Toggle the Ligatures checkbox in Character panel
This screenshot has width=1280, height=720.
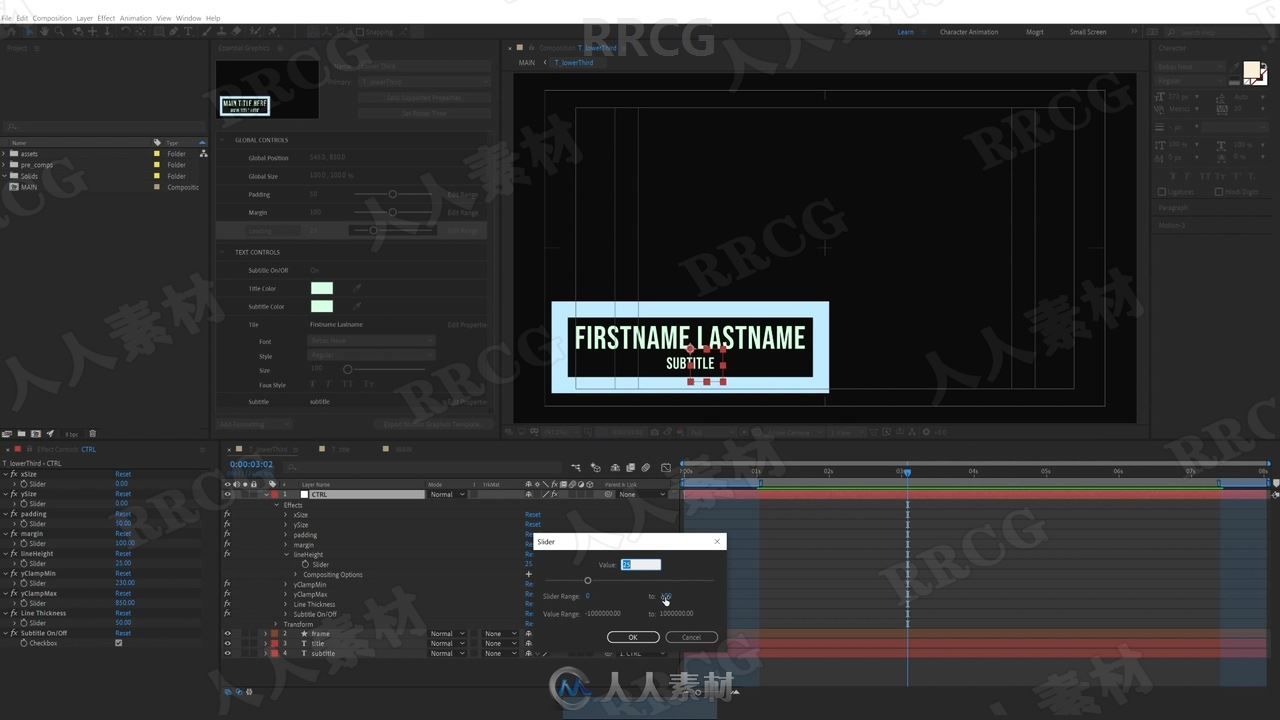(1162, 191)
